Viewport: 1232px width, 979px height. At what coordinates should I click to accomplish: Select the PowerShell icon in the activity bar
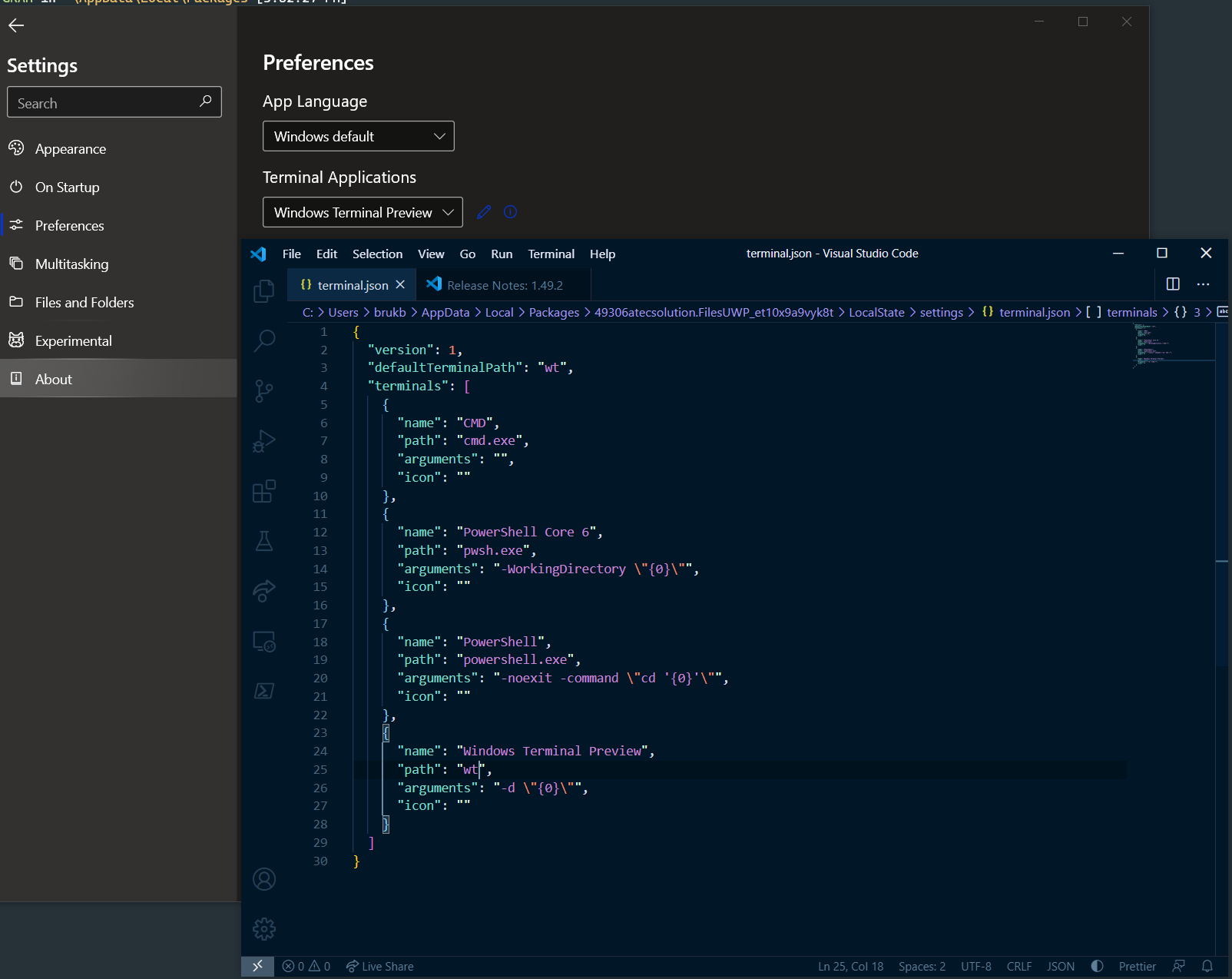(x=264, y=691)
